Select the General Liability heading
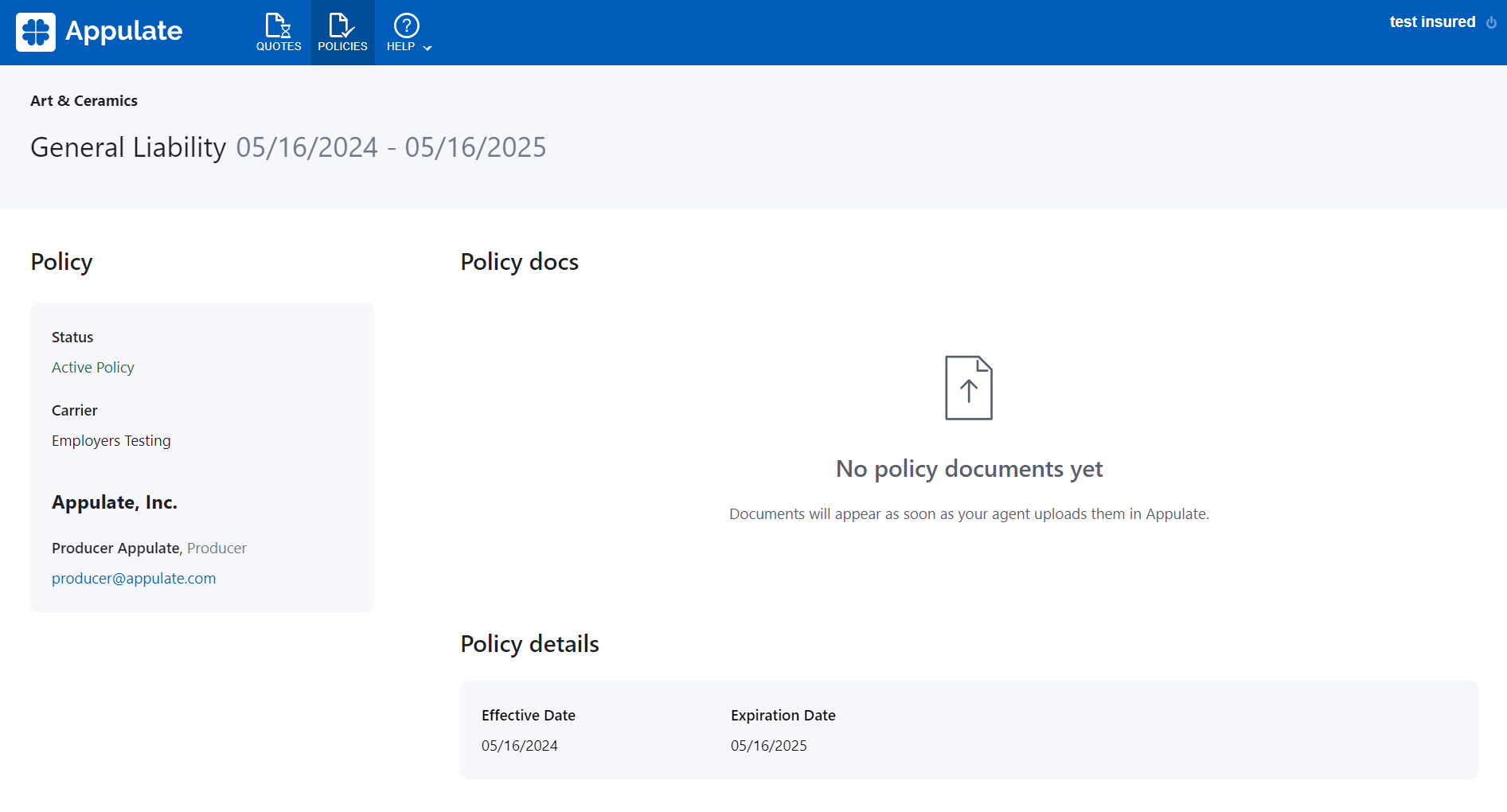 [128, 147]
